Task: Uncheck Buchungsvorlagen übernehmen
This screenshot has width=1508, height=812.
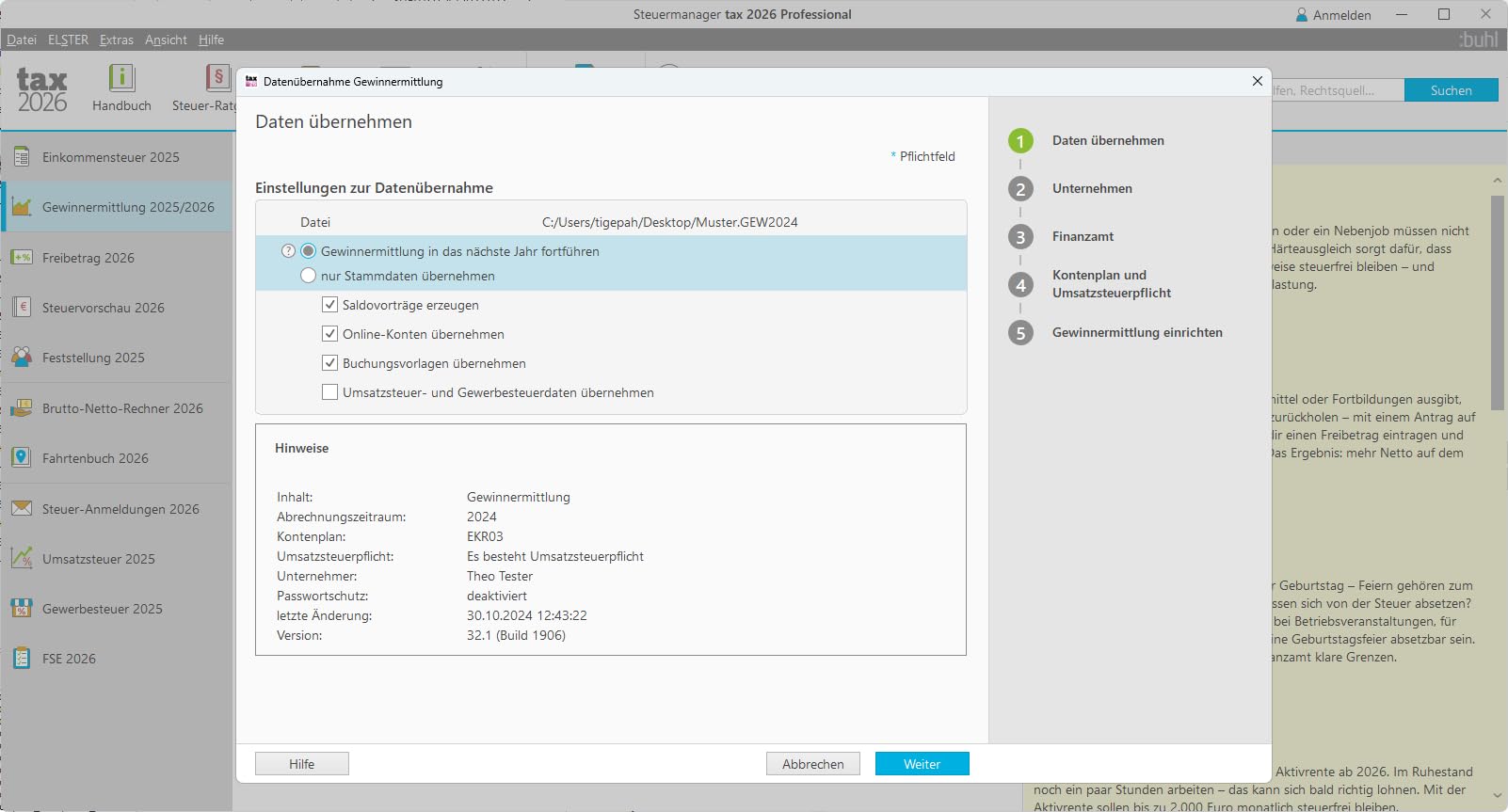Action: (329, 363)
